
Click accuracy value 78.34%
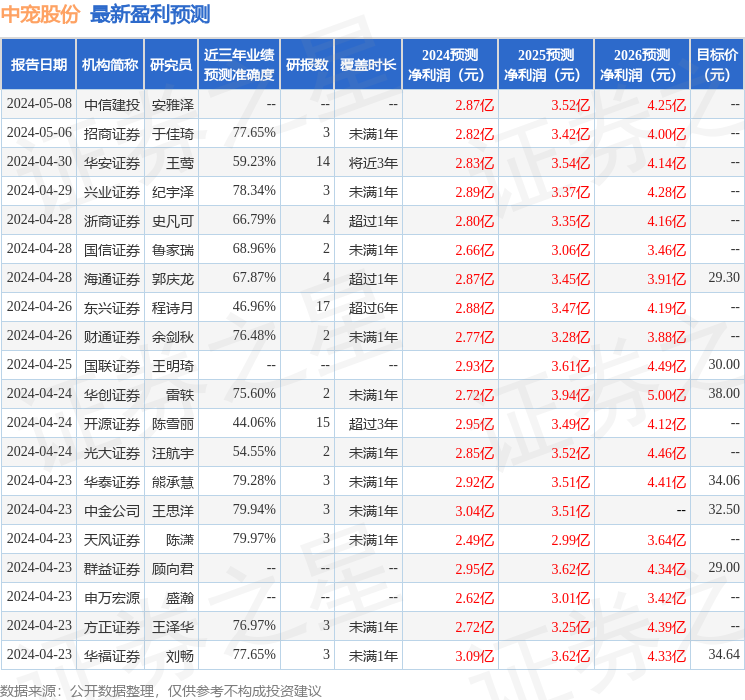coord(254,191)
